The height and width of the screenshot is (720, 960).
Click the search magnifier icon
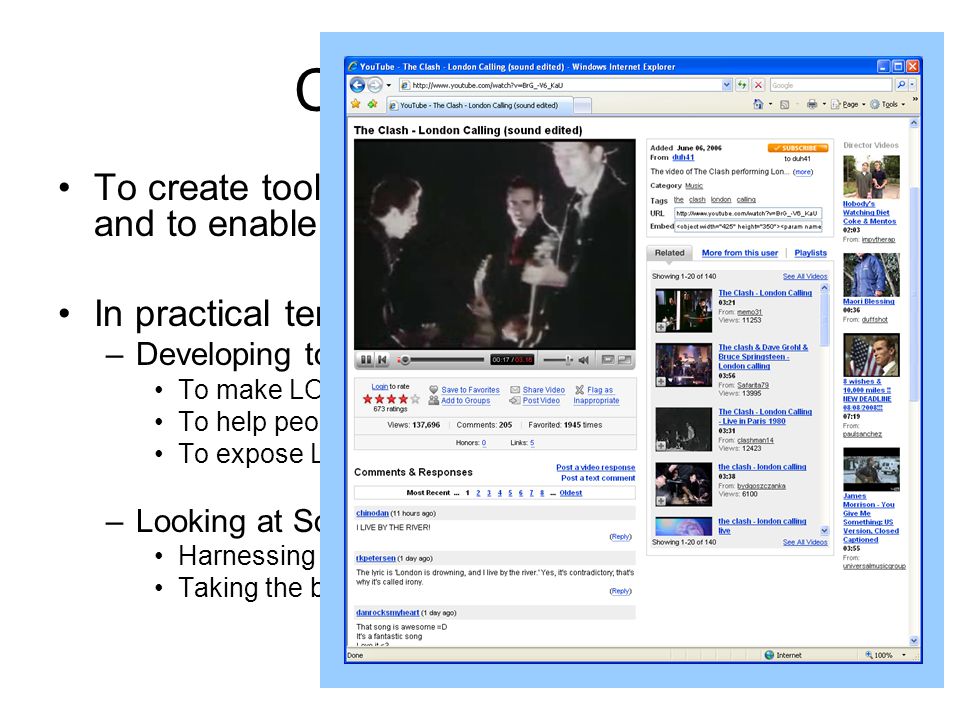click(x=901, y=85)
